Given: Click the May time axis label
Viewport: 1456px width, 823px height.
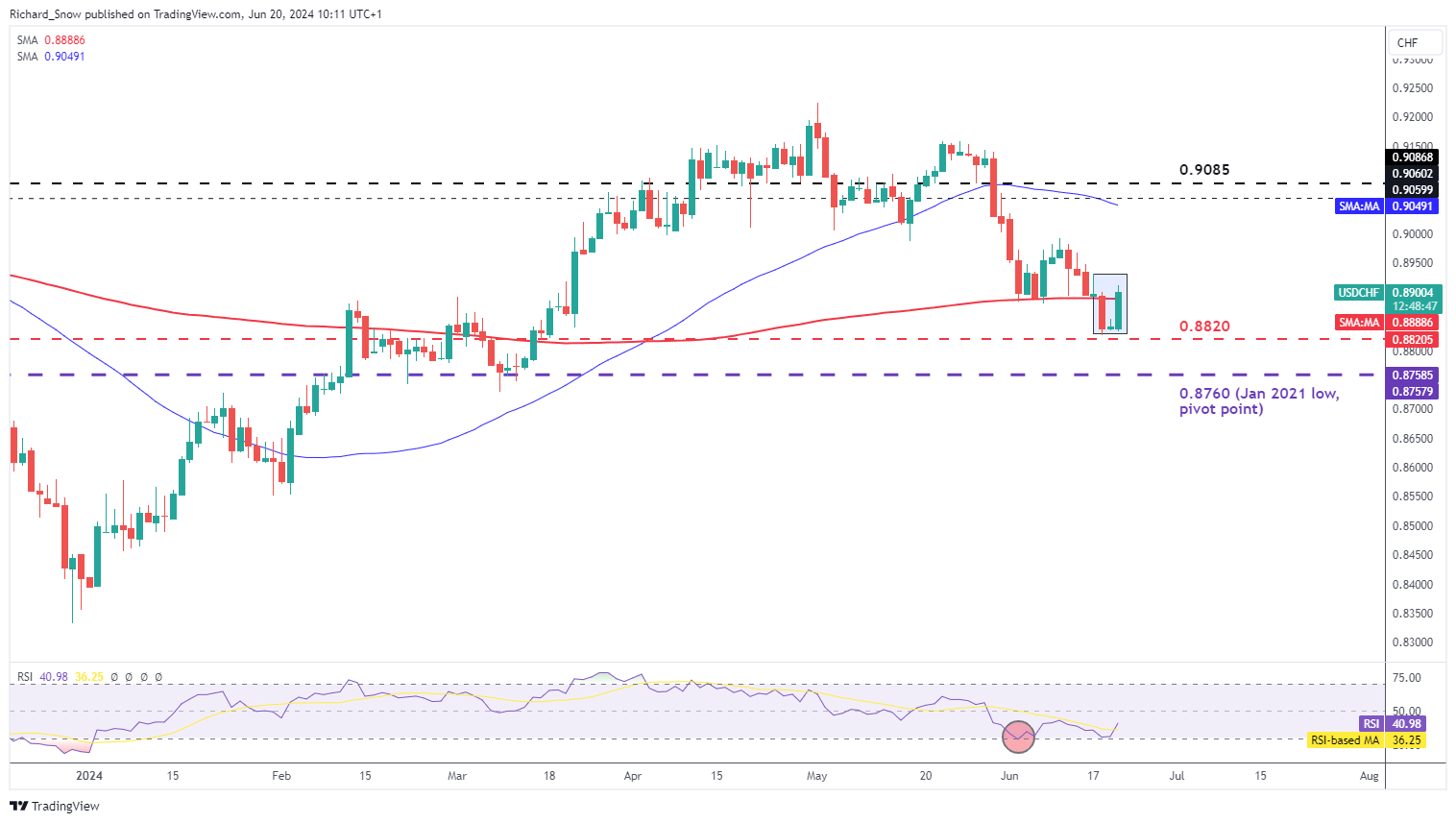Looking at the screenshot, I should (x=817, y=776).
